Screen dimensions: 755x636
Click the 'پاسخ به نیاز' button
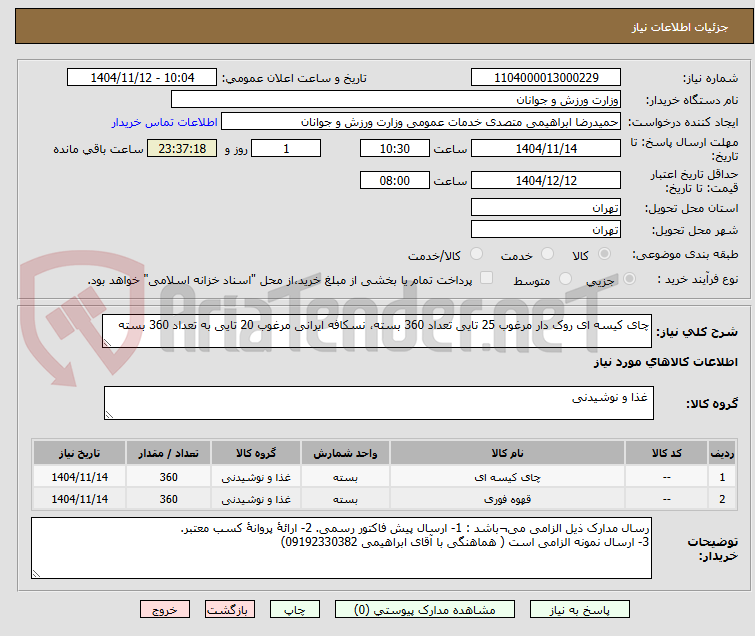(x=580, y=610)
